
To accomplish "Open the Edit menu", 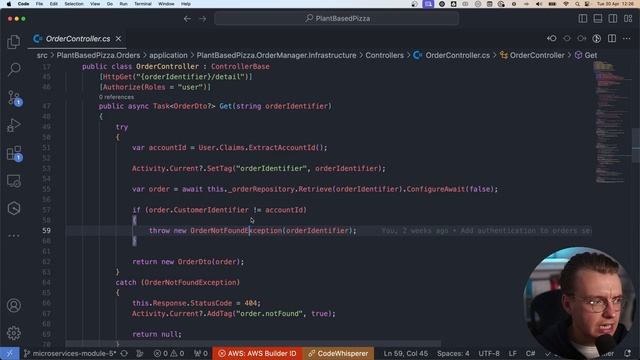I will 53,4.
